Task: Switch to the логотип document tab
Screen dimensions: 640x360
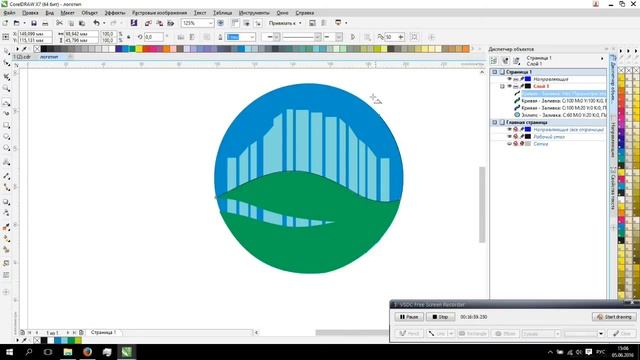Action: 49,57
